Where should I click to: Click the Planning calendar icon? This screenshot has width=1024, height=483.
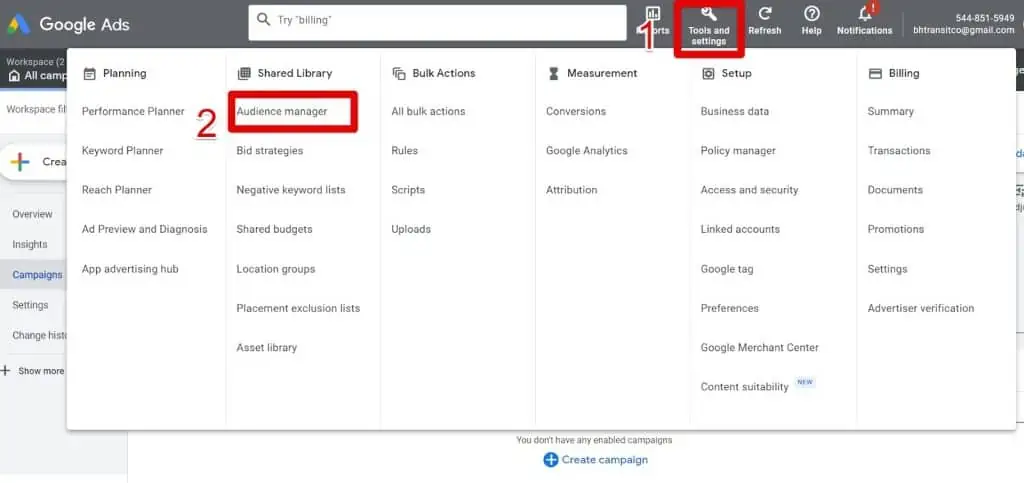[89, 74]
